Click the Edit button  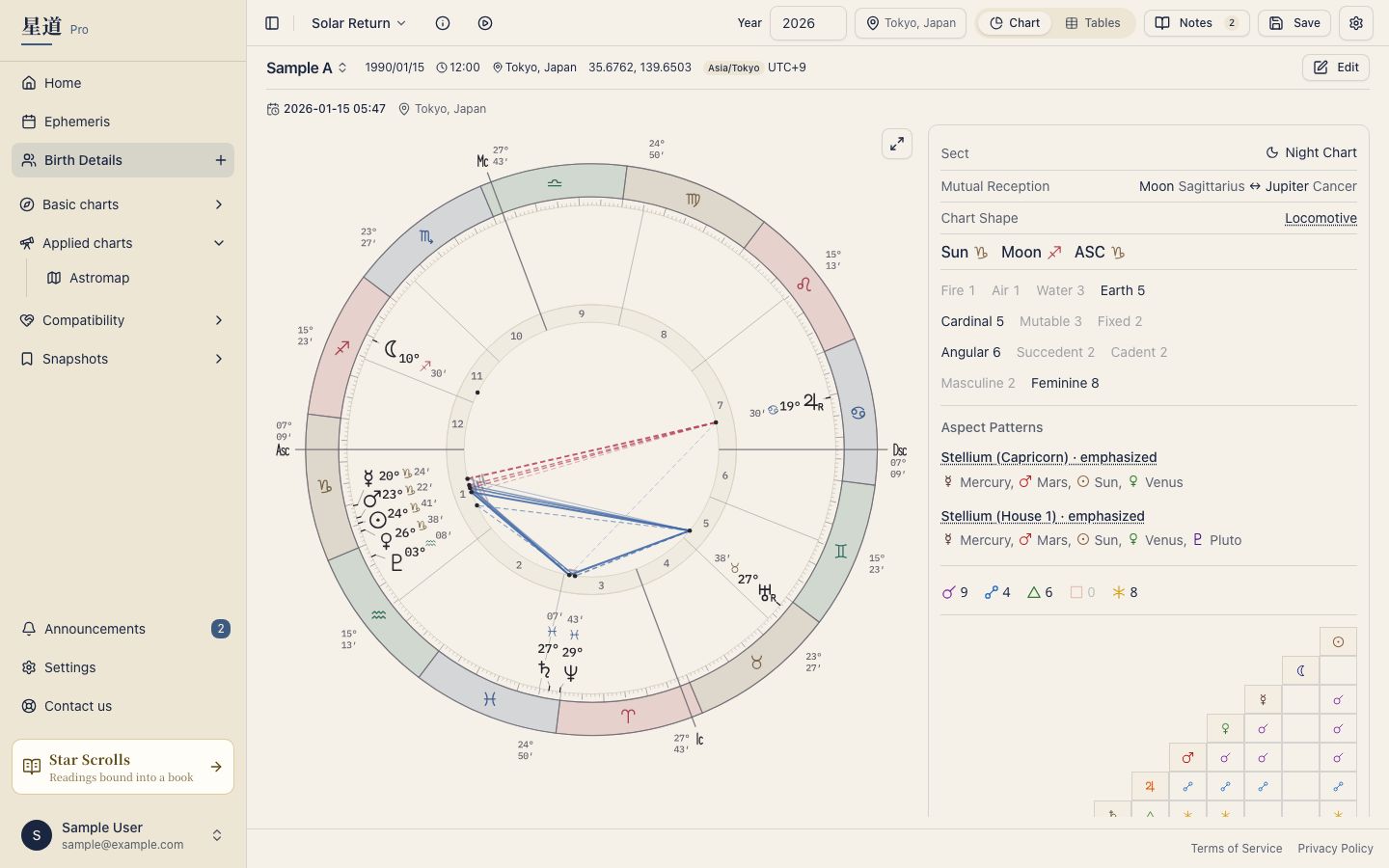point(1336,68)
